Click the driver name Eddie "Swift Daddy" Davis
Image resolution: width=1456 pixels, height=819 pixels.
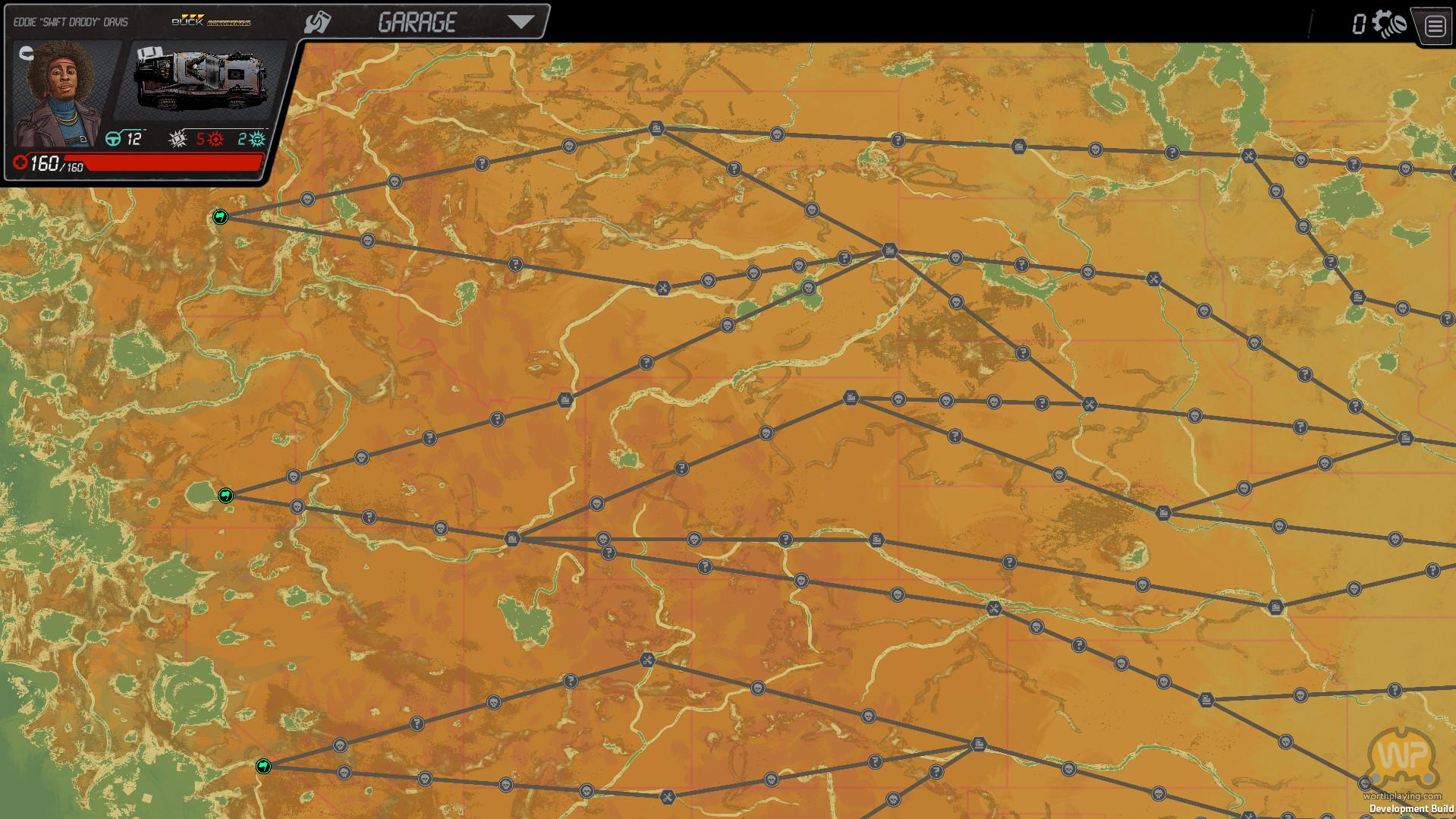71,22
